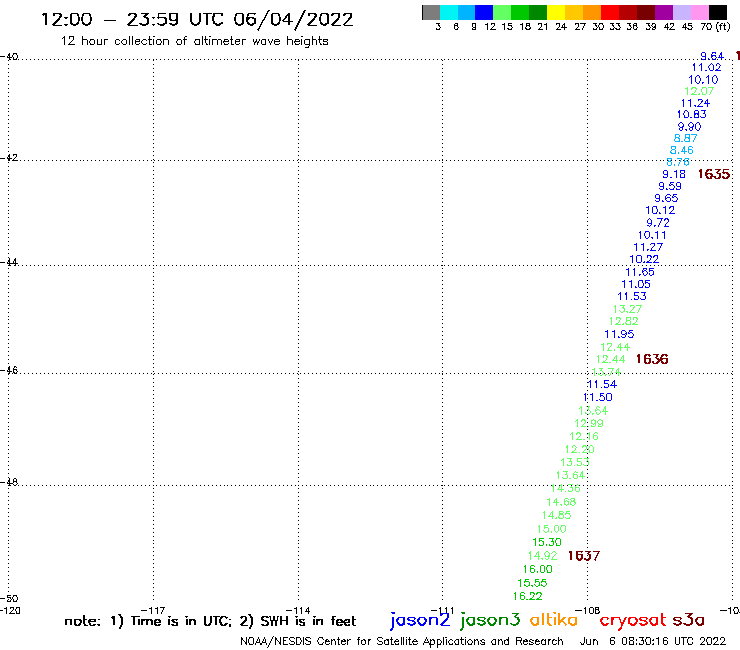The width and height of the screenshot is (740, 650).
Task: Click the wave height value 12.20
Action: [580, 449]
